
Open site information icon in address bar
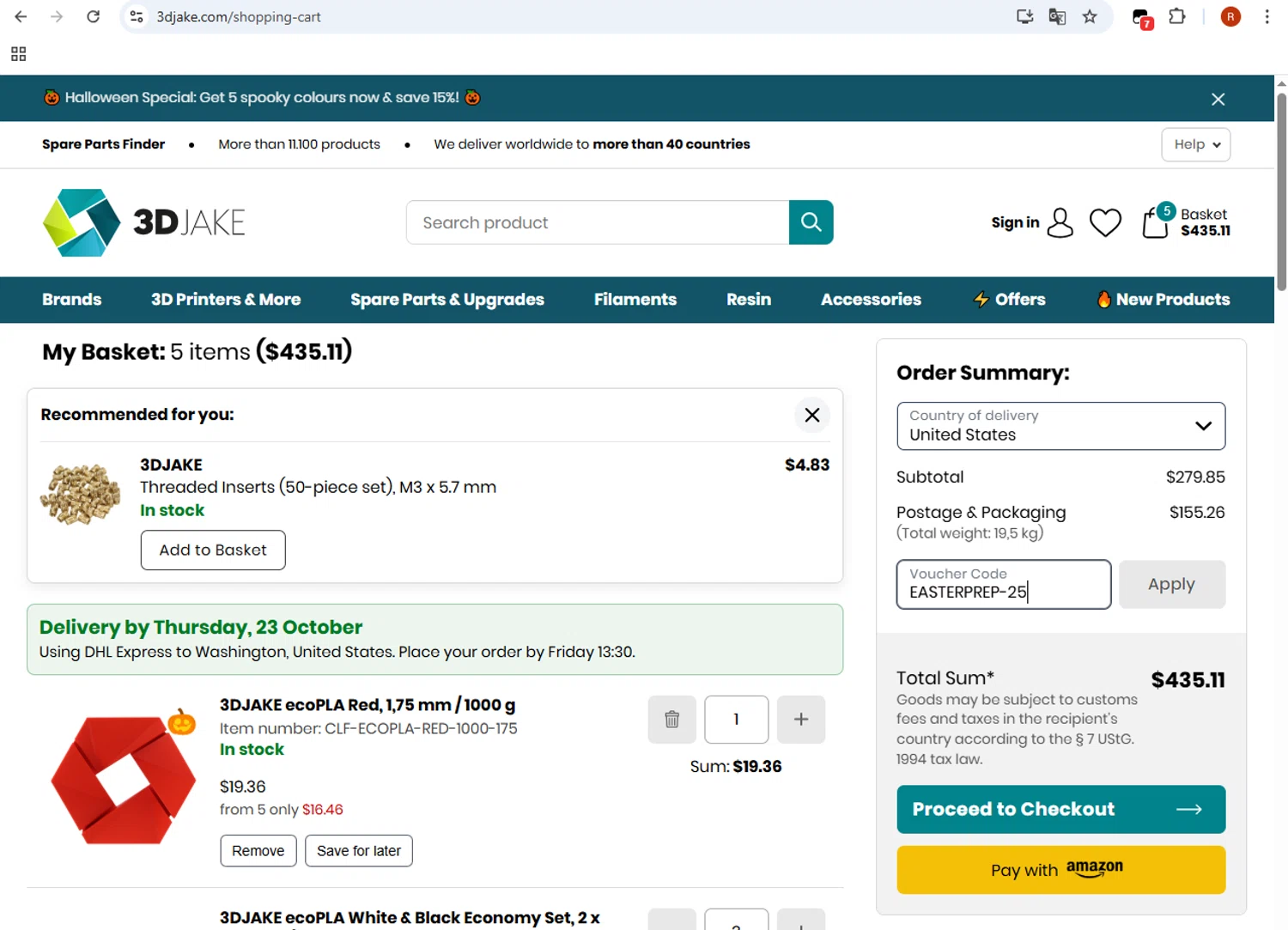pos(137,16)
